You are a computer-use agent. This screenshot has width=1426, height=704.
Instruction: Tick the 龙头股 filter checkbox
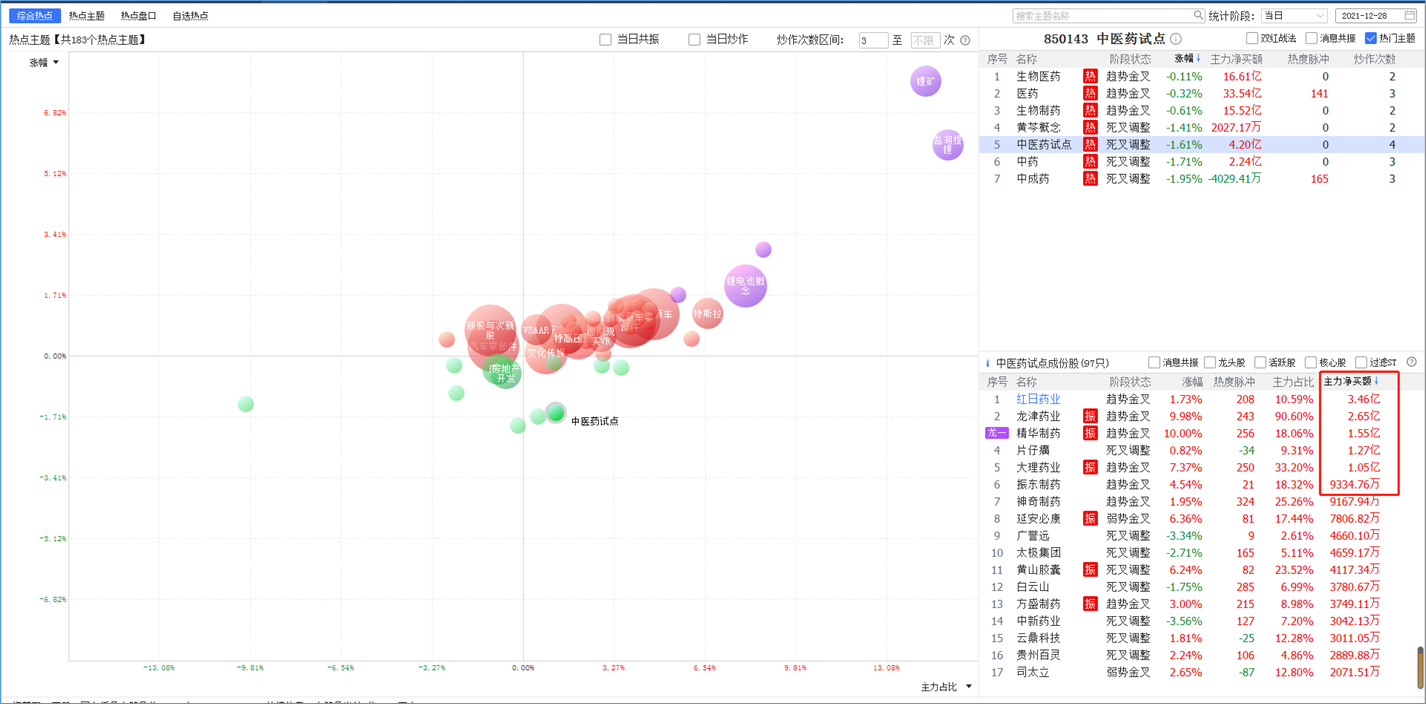pos(1210,362)
